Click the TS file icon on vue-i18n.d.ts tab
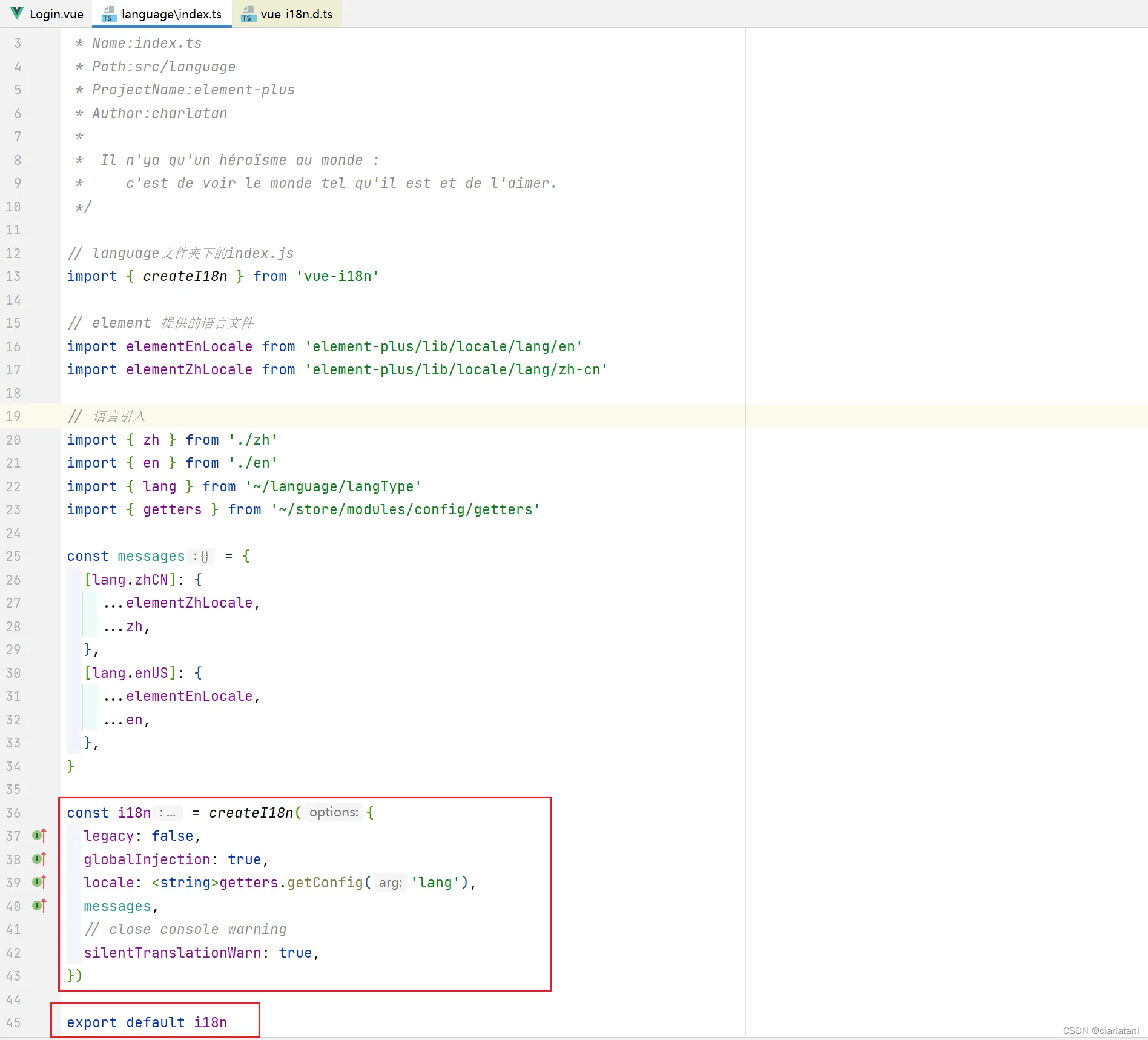Image resolution: width=1148 pixels, height=1040 pixels. click(248, 14)
